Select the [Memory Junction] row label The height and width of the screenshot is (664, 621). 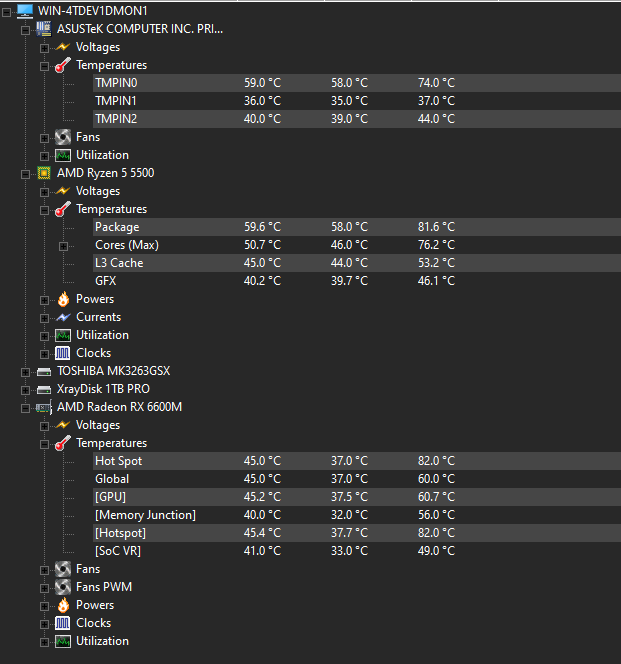pos(145,515)
